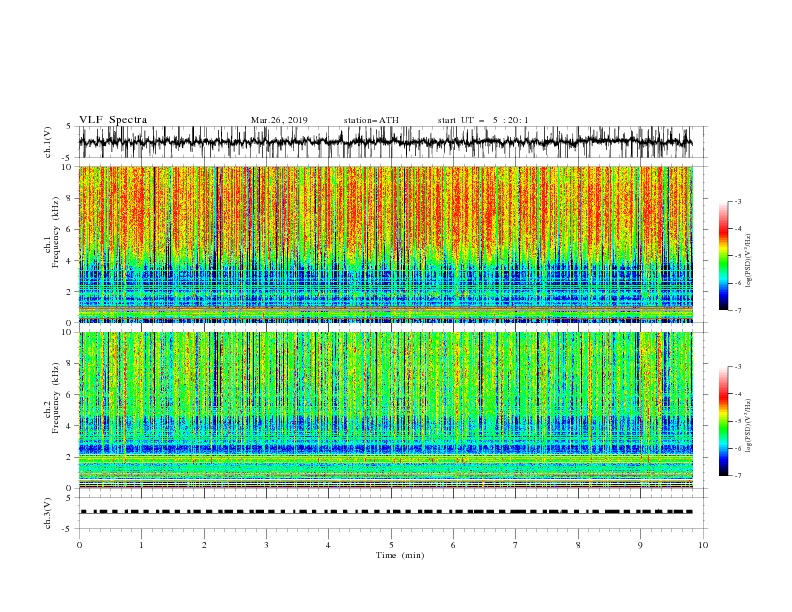The height and width of the screenshot is (612, 792).
Task: Click time axis tick label '7'
Action: 516,545
